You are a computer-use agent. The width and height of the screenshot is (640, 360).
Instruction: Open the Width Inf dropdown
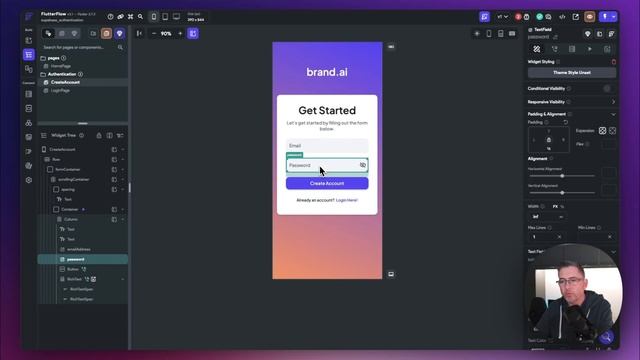(x=548, y=217)
